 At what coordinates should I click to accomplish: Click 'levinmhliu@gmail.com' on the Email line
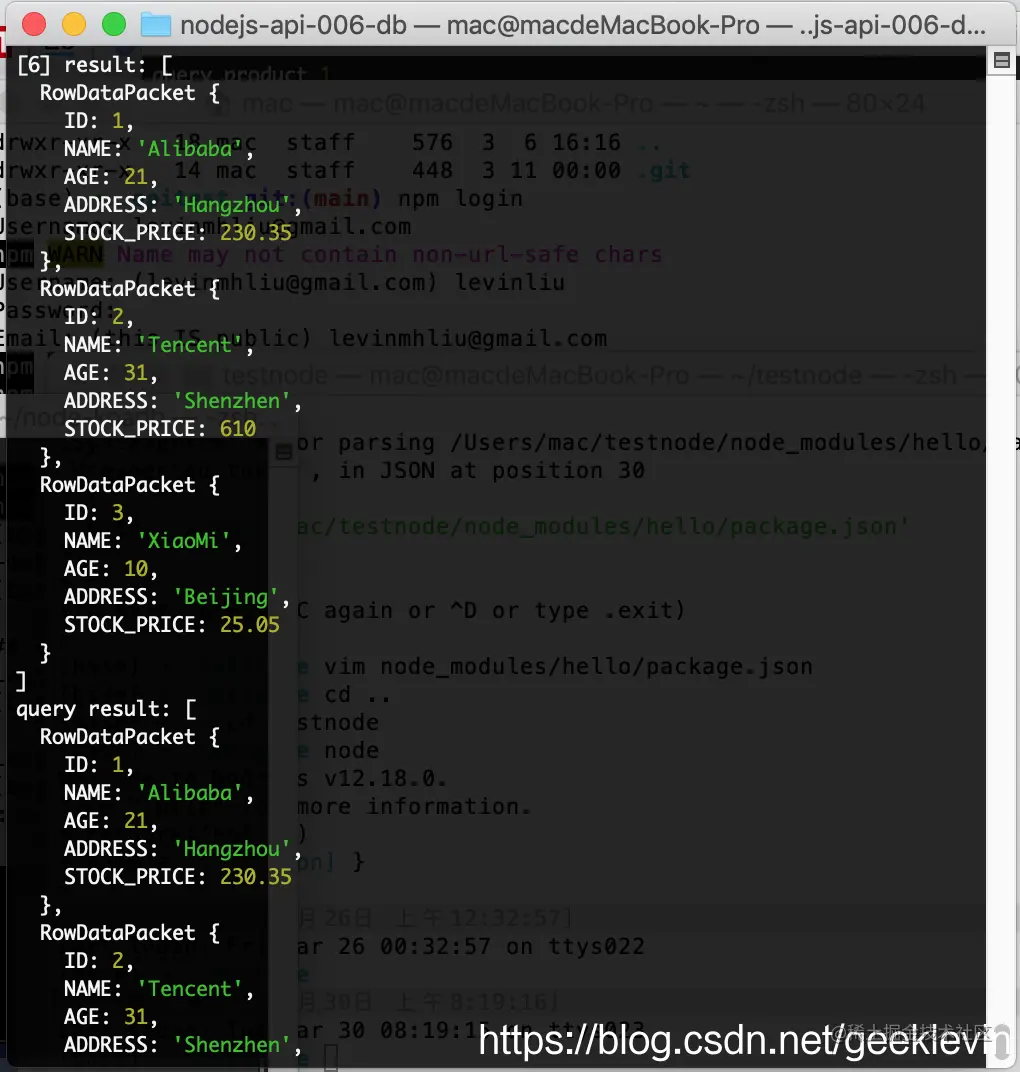click(x=468, y=338)
